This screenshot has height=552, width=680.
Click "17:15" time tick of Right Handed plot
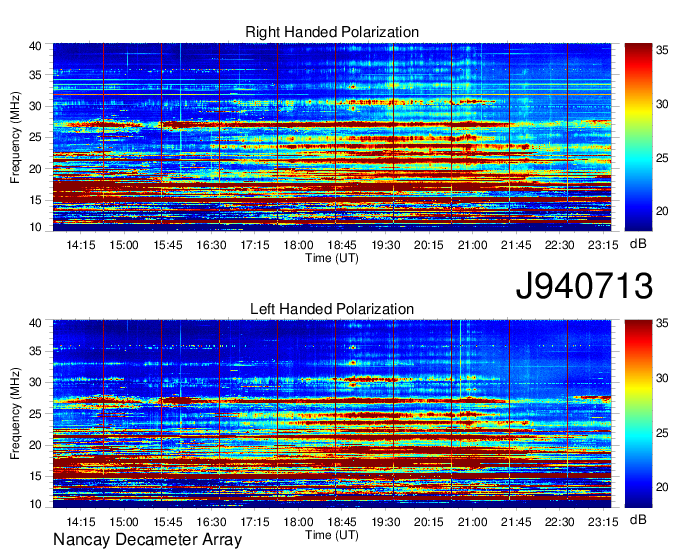255,245
